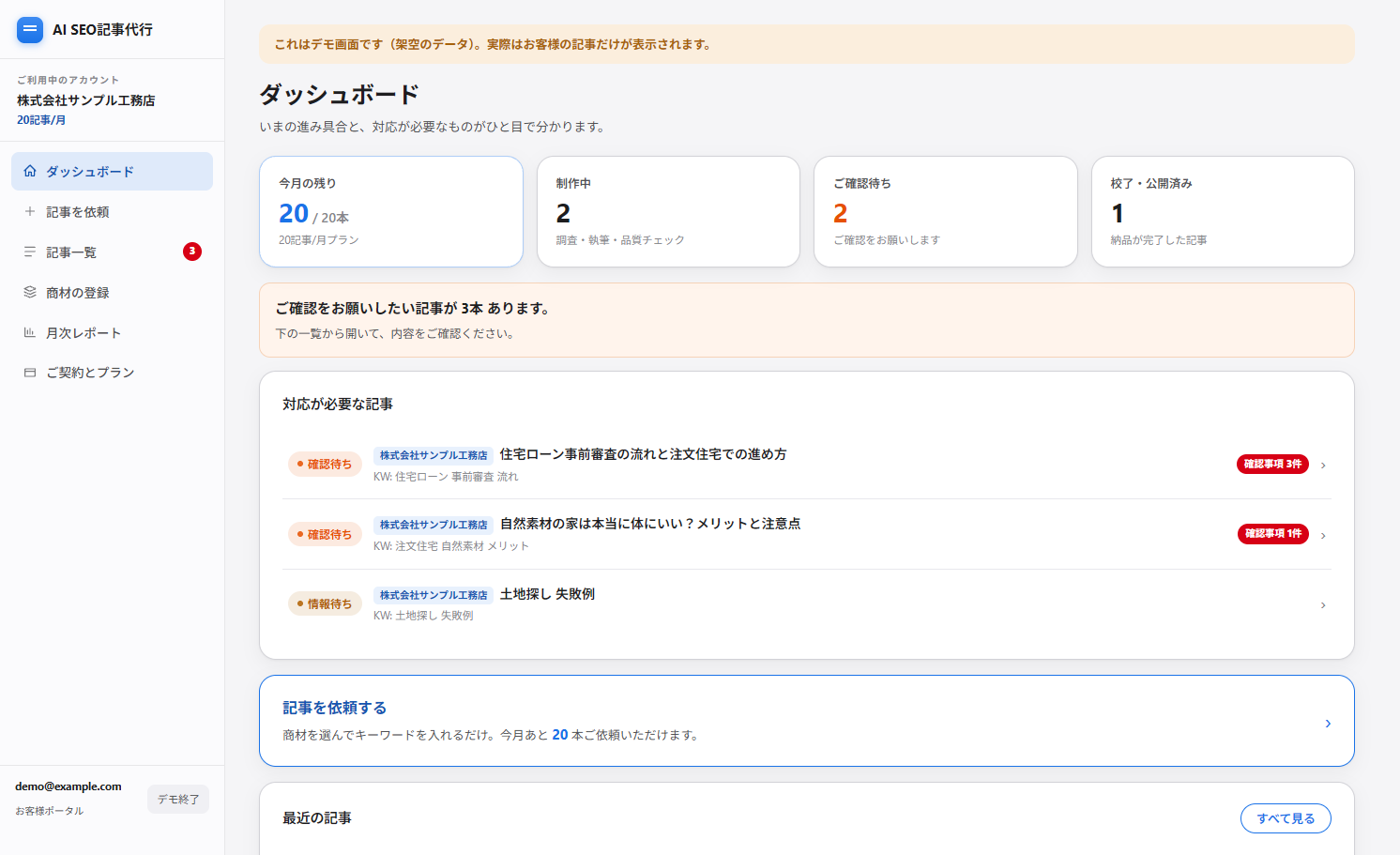This screenshot has height=855, width=1400.
Task: Expand the 住宅ローン事前審査 row chevron
Action: point(1323,465)
